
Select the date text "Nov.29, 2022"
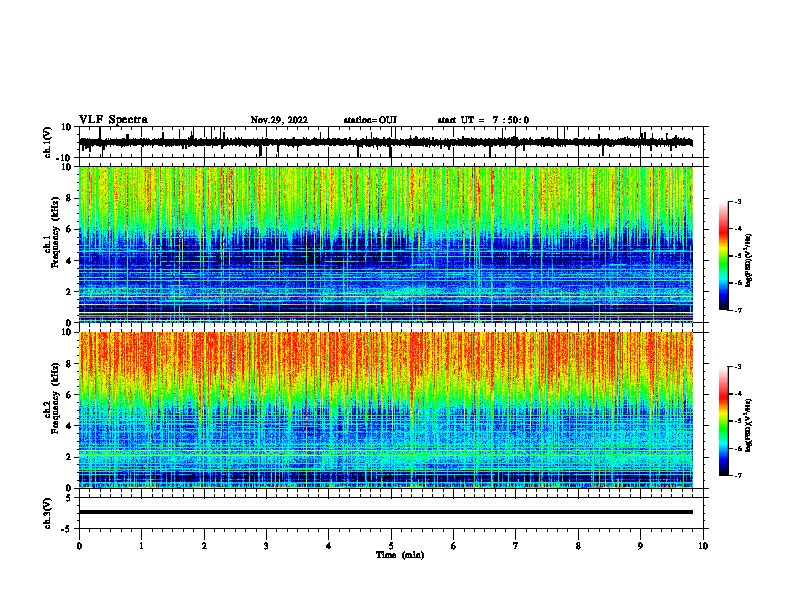pos(279,120)
